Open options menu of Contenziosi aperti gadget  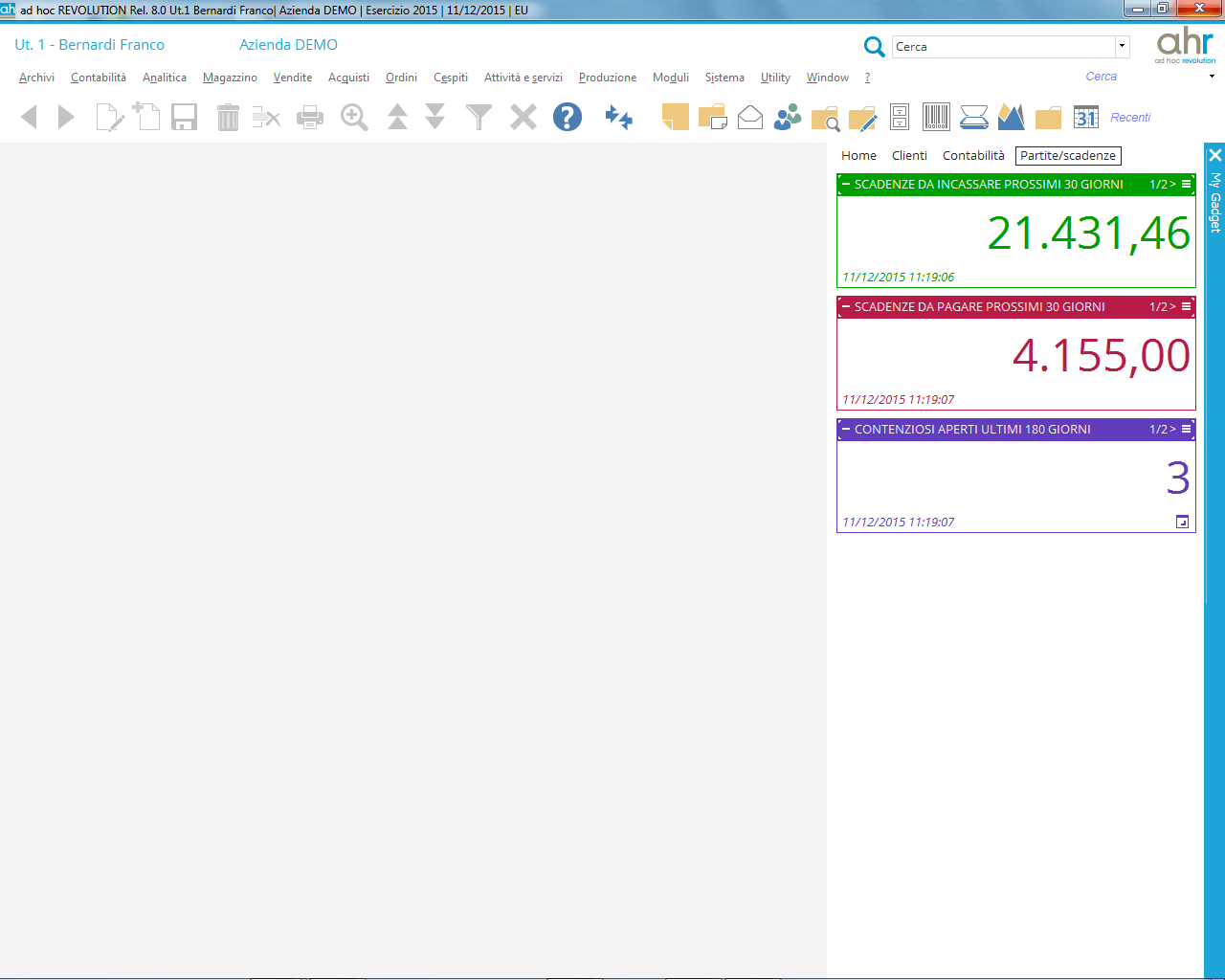pyautogui.click(x=1187, y=430)
